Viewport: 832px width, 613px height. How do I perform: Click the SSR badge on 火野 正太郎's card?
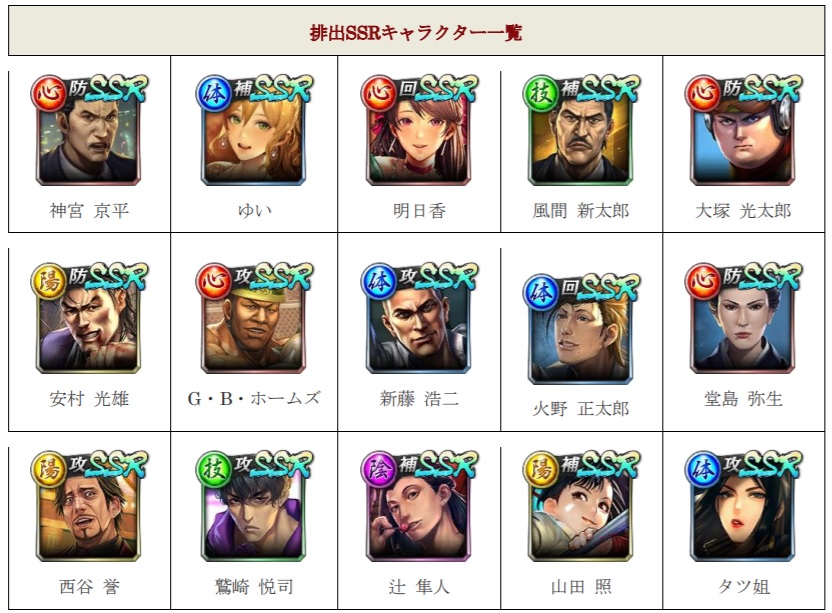click(608, 288)
